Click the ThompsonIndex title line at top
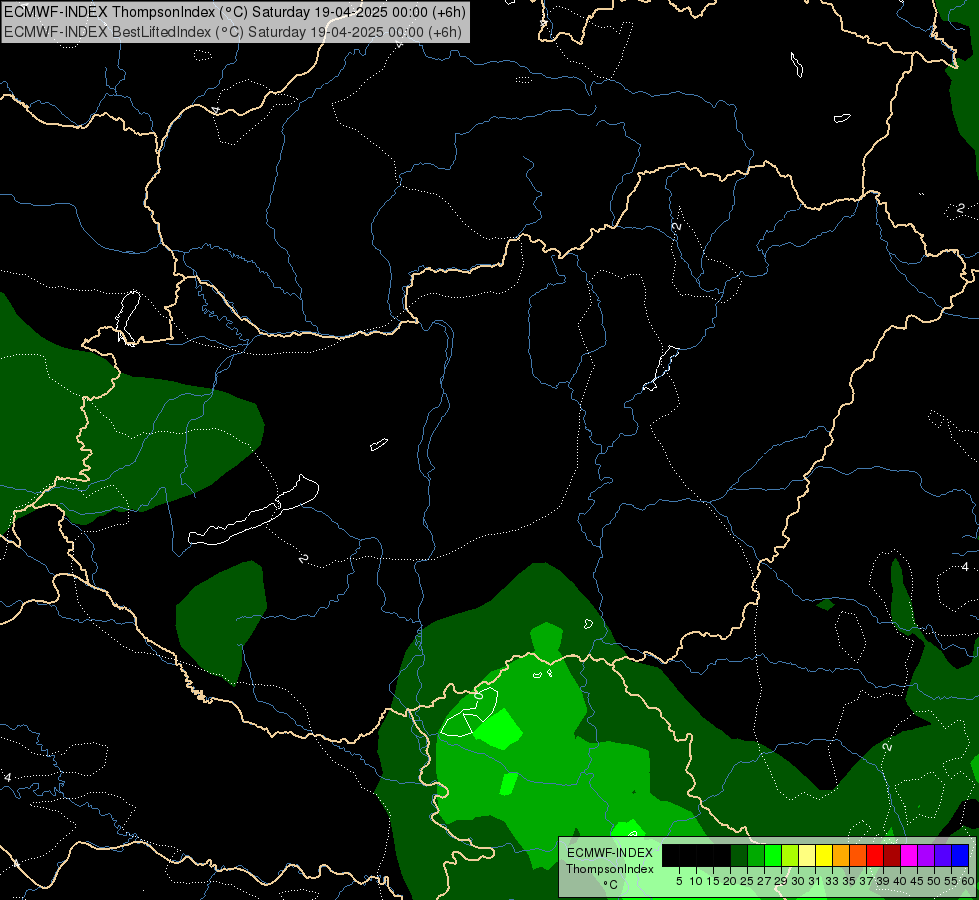 point(235,12)
